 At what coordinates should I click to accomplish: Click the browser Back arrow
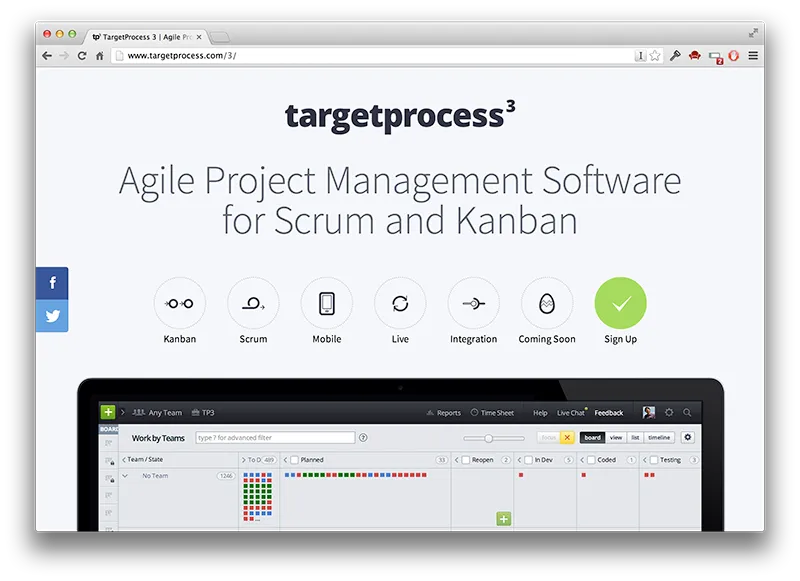[x=47, y=56]
